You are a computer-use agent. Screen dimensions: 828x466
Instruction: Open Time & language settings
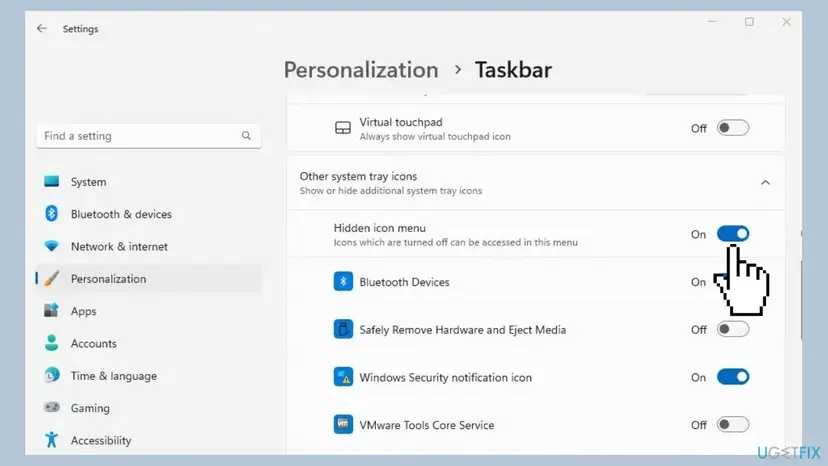click(x=148, y=376)
